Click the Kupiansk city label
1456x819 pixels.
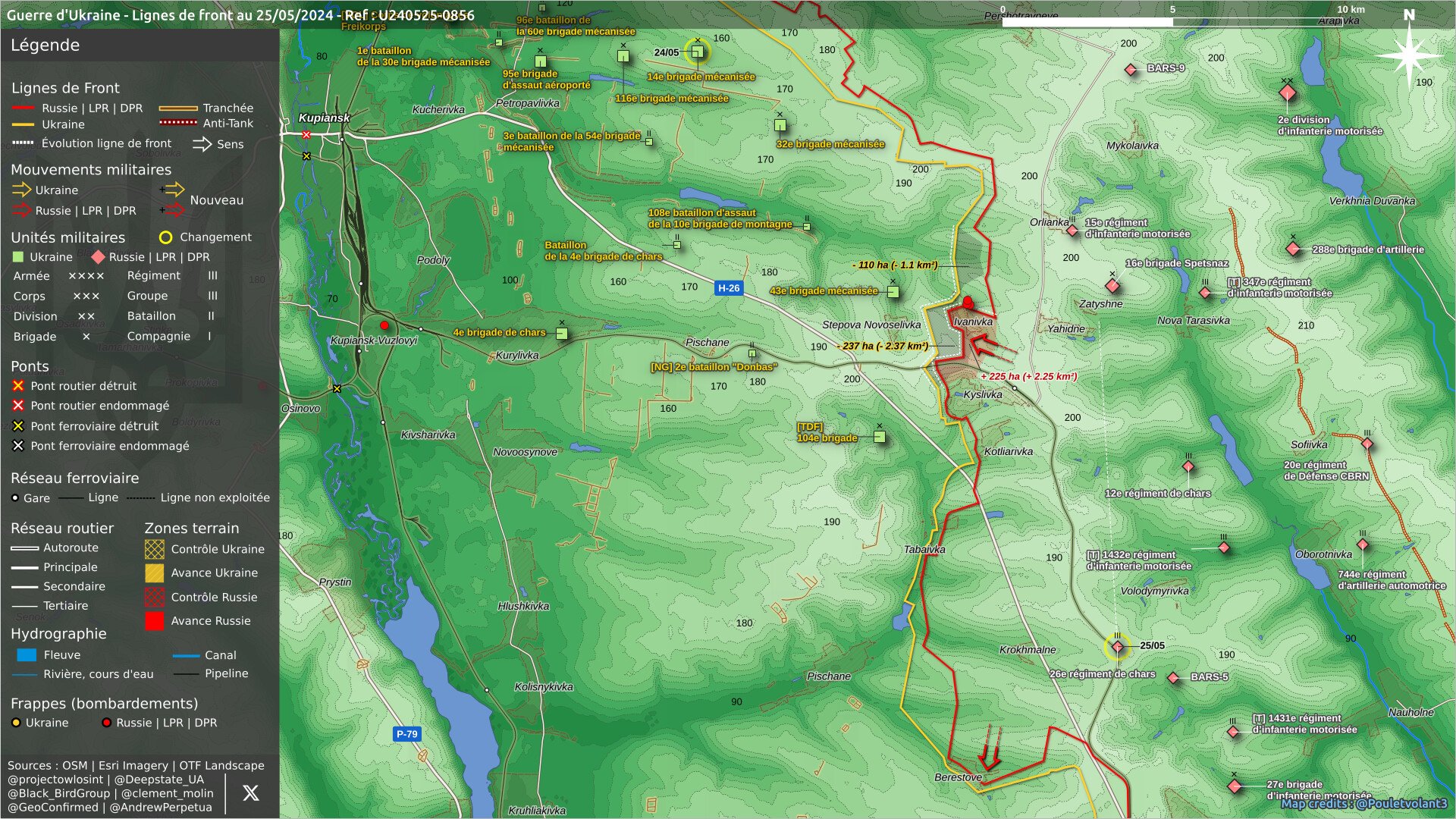[x=325, y=118]
